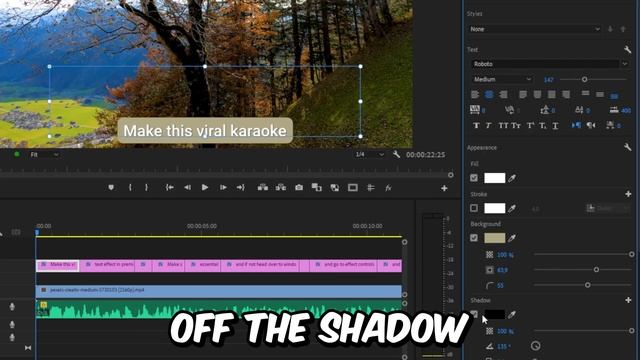Pick Fill color with eyedropper

click(512, 178)
